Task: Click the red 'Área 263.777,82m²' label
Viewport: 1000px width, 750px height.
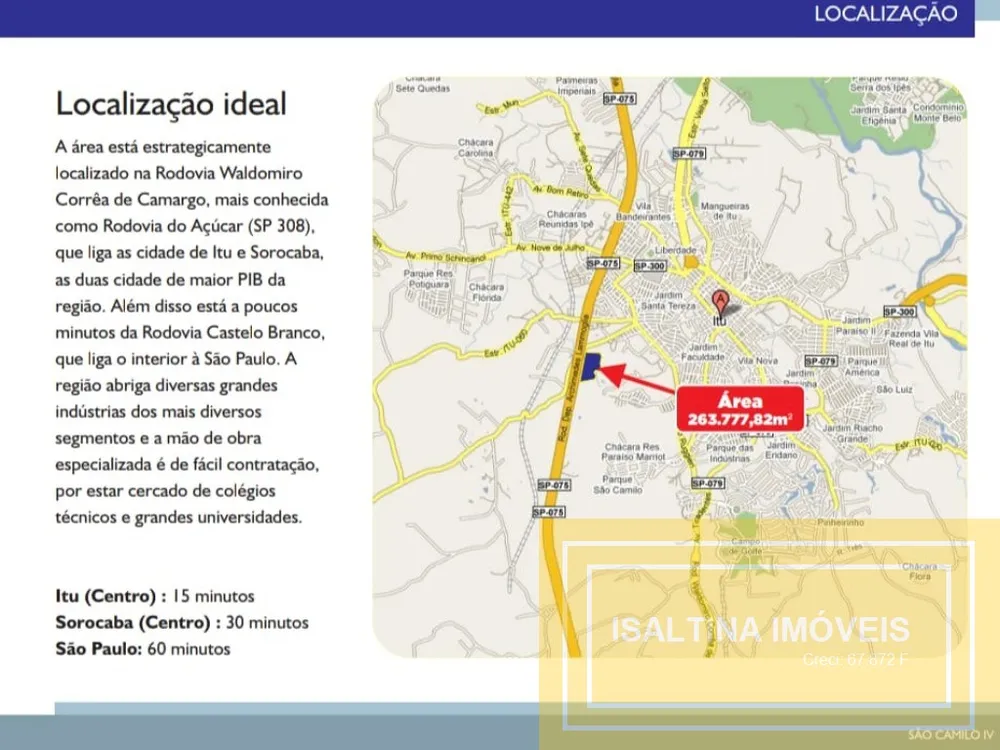Action: click(x=740, y=409)
